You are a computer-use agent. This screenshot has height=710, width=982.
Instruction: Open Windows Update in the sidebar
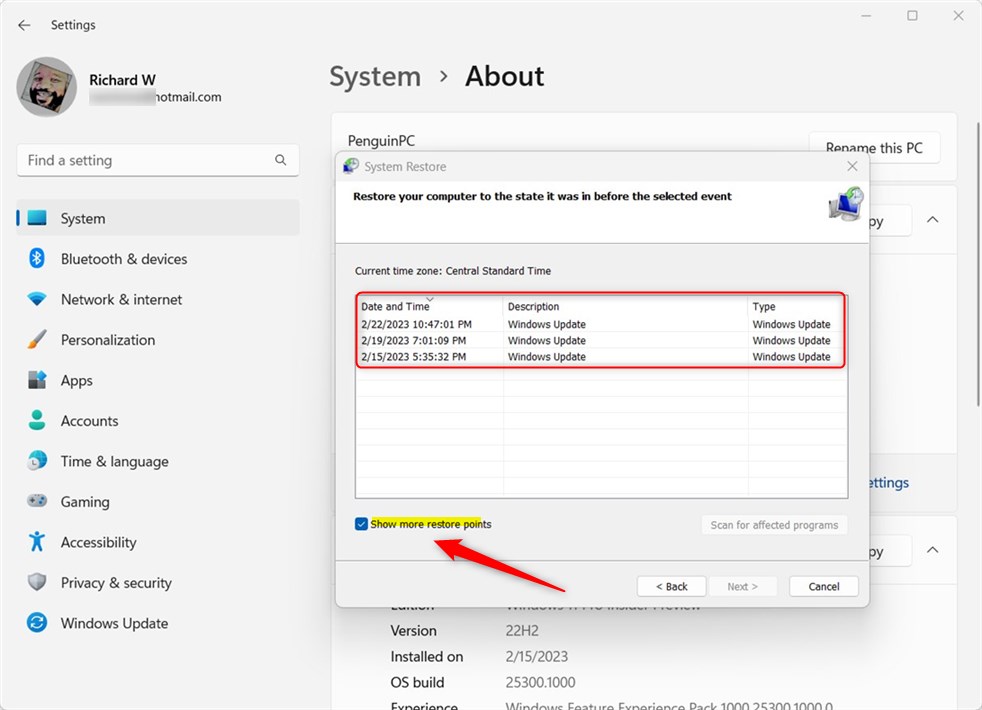[114, 623]
